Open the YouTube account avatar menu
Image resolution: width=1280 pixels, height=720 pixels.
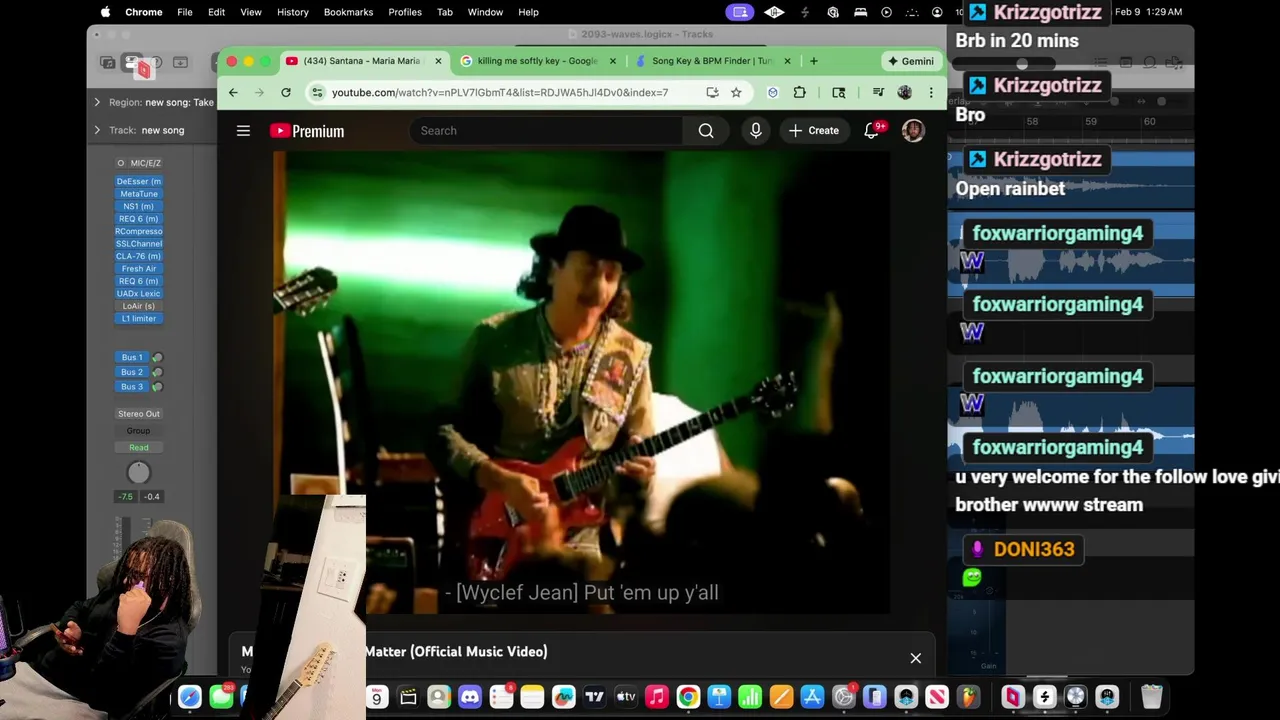pyautogui.click(x=913, y=131)
